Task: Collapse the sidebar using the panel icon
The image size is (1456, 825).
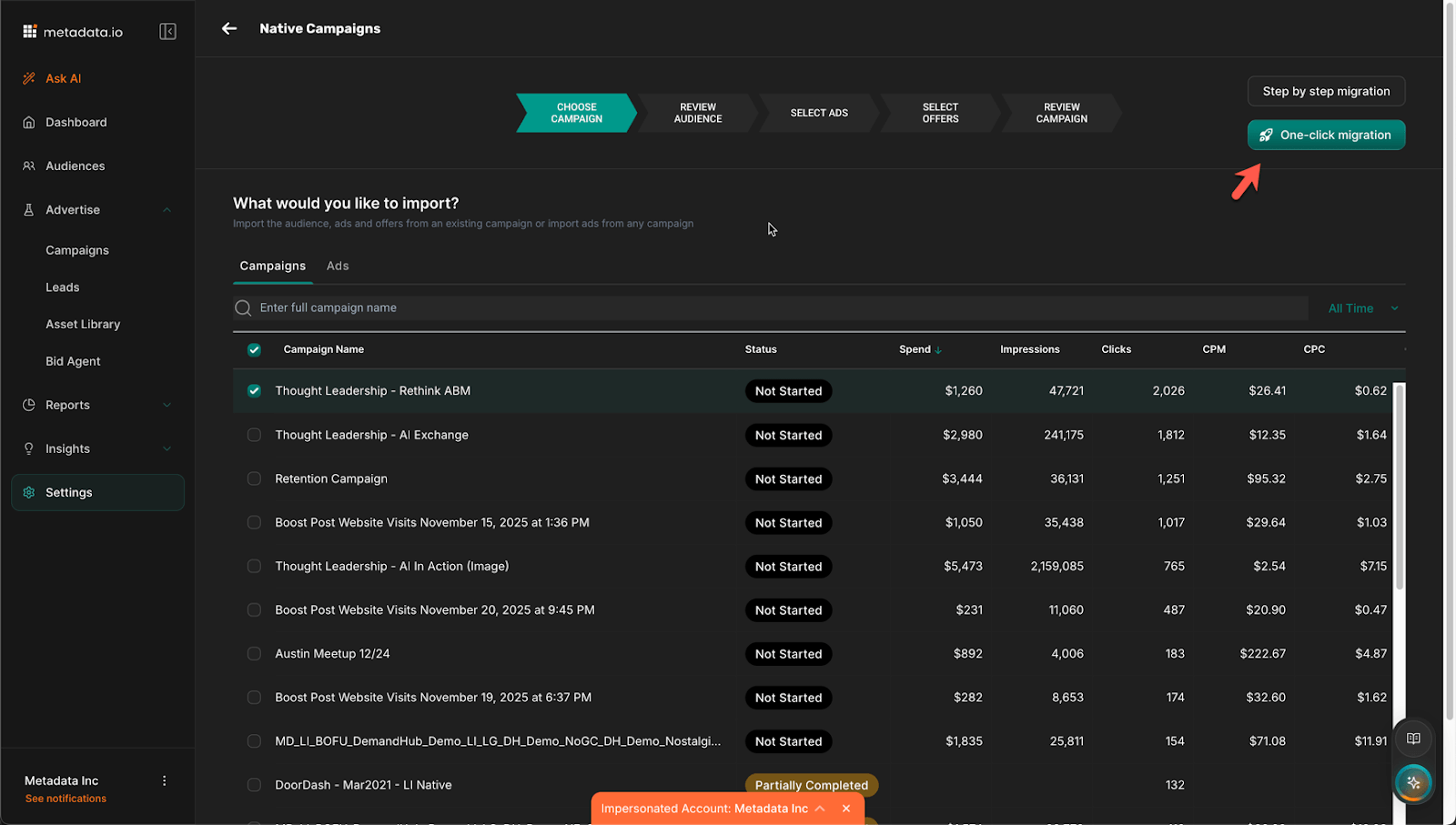Action: 167,32
